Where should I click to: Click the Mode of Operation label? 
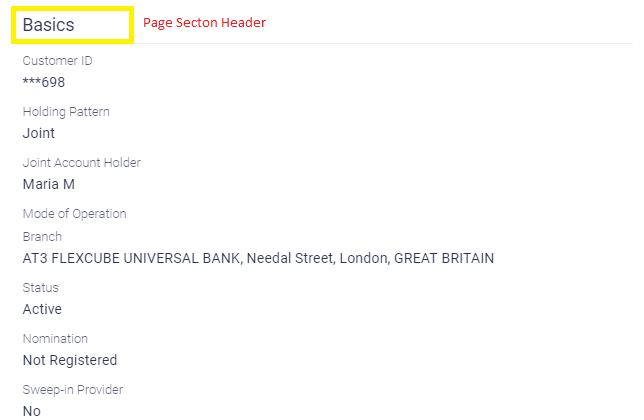75,213
